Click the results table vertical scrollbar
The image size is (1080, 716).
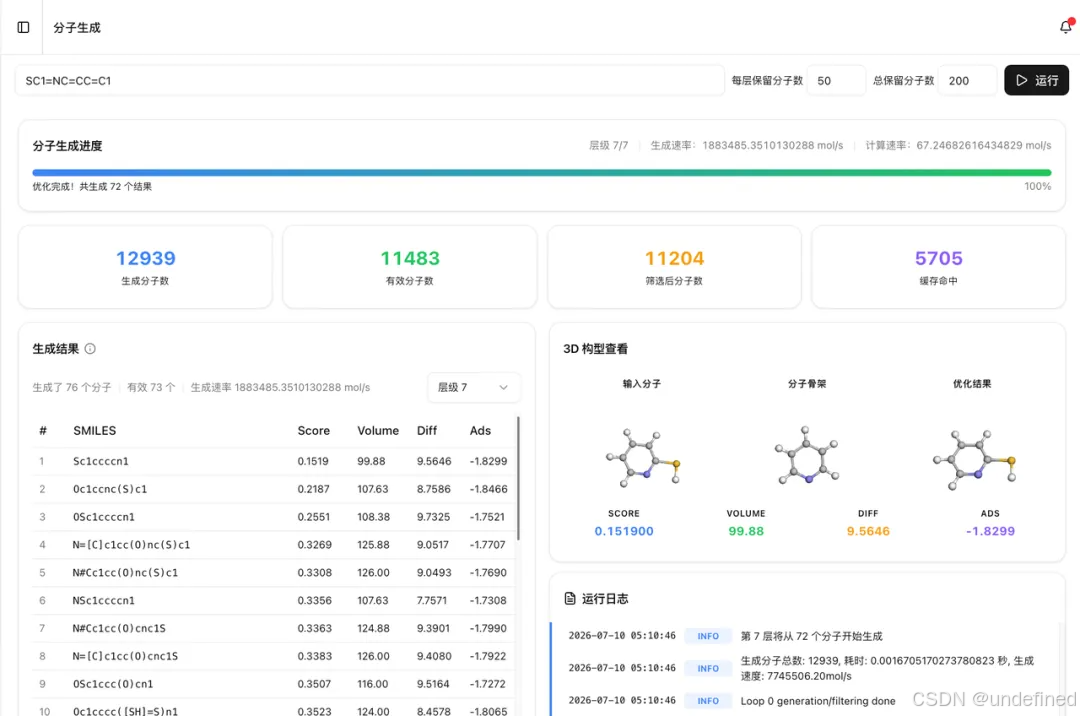(x=518, y=478)
